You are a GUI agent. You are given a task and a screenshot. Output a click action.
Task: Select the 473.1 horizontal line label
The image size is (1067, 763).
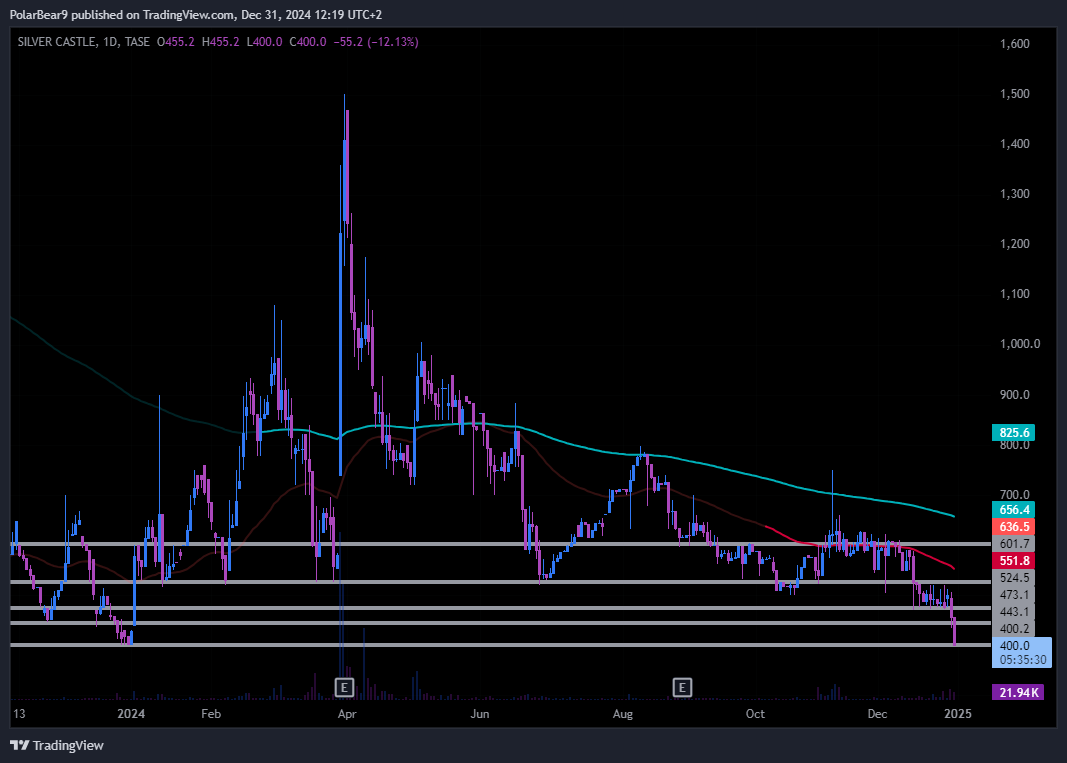pos(1017,594)
